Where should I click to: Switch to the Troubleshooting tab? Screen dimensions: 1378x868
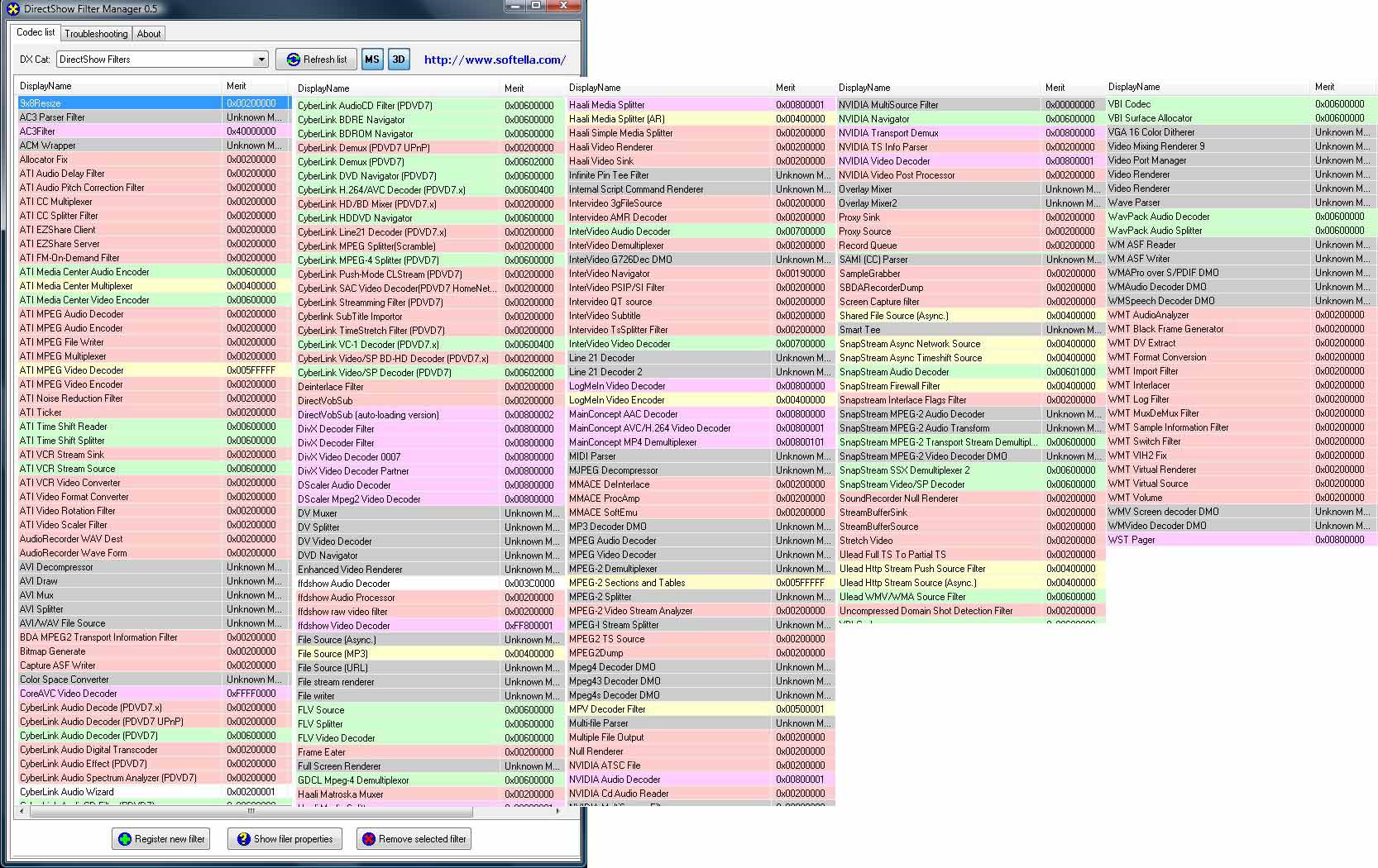(x=96, y=34)
